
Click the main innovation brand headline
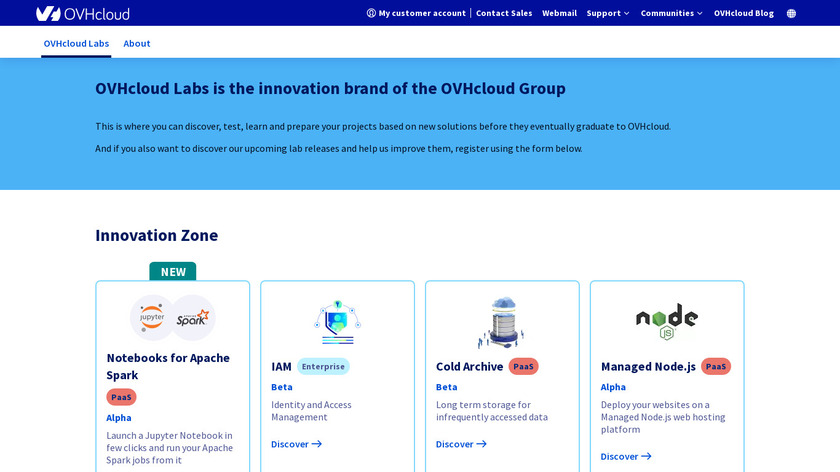tap(330, 88)
